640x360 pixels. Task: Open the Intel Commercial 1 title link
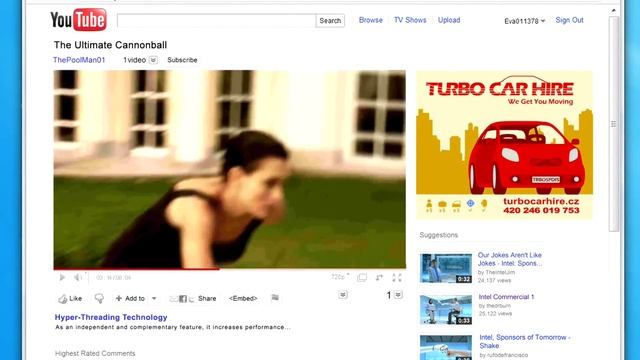click(506, 297)
